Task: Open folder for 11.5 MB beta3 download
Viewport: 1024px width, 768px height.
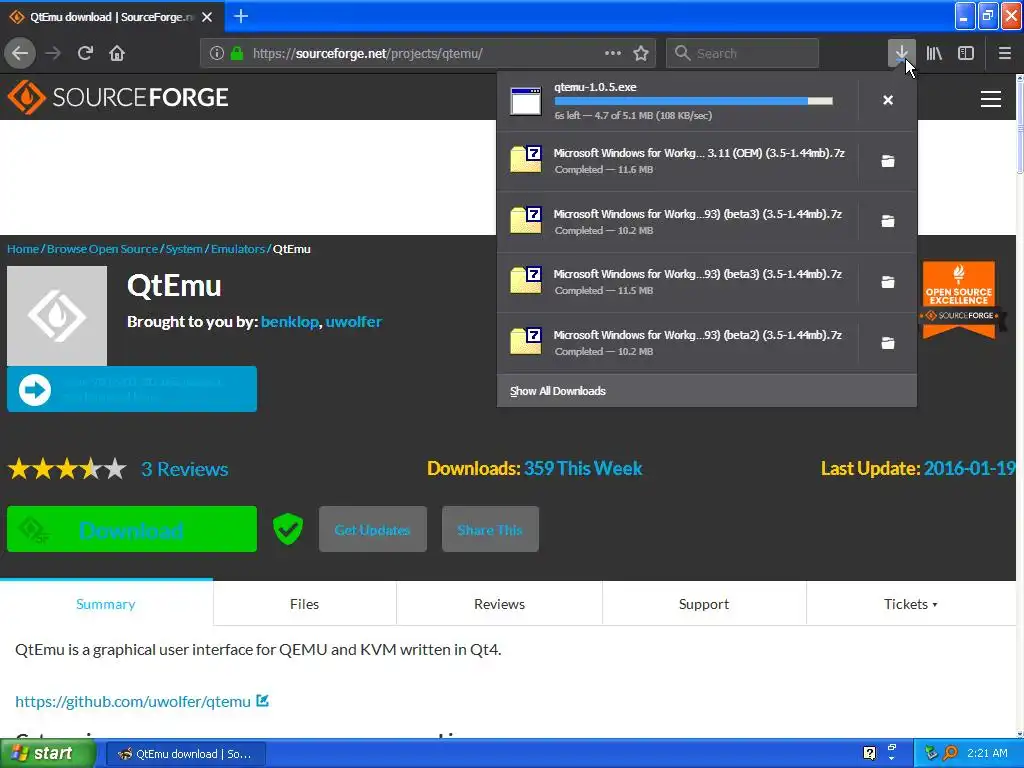Action: click(x=888, y=281)
